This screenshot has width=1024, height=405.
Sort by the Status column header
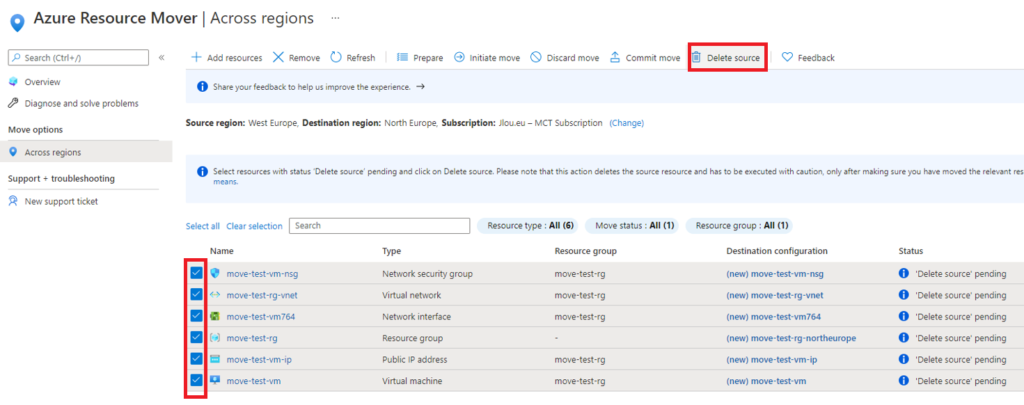pyautogui.click(x=910, y=251)
